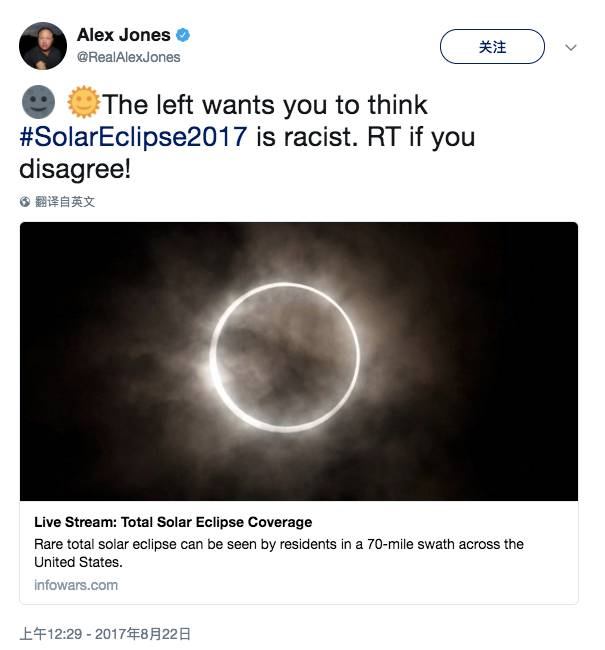605x650 pixels.
Task: Open the Alex Jones display name
Action: pyautogui.click(x=124, y=35)
